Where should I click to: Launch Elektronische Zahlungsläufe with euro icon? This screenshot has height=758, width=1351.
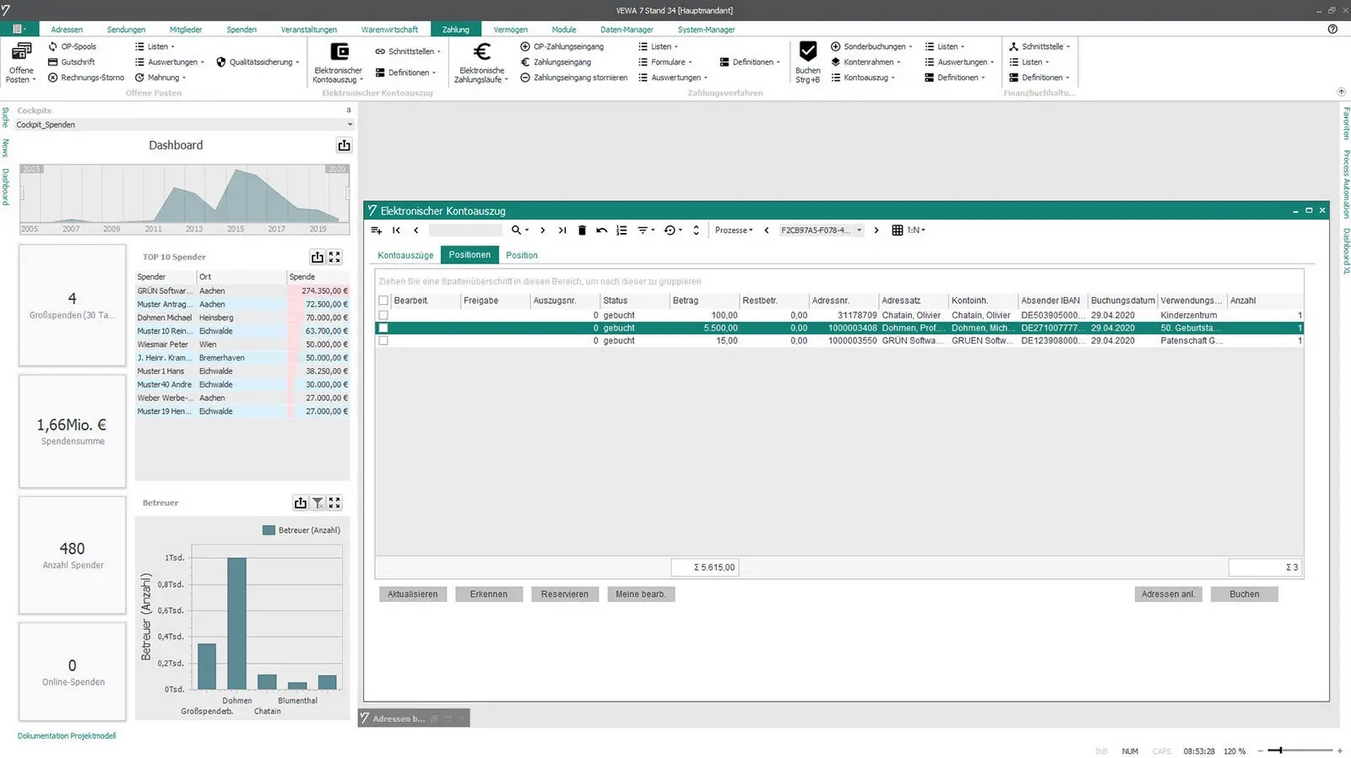point(482,62)
